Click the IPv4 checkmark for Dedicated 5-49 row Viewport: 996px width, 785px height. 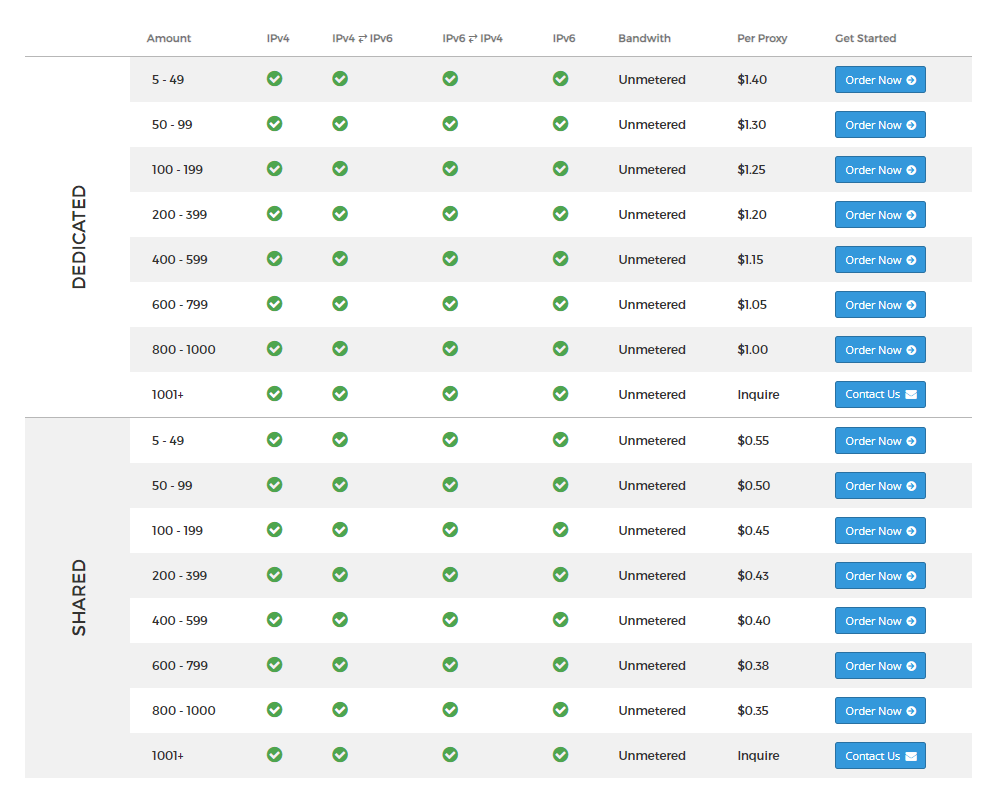(275, 79)
